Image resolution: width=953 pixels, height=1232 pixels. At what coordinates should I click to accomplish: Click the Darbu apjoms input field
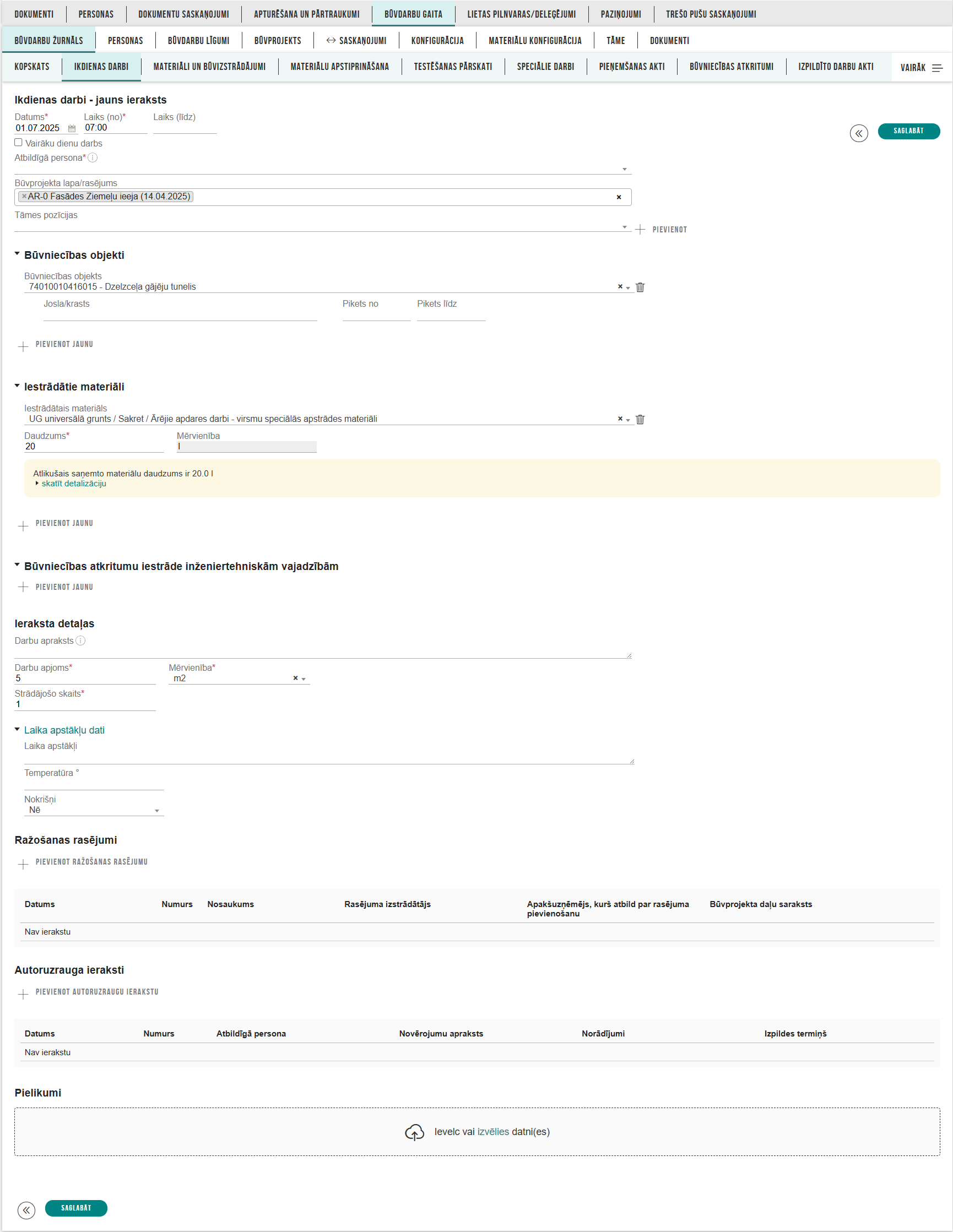pyautogui.click(x=85, y=678)
